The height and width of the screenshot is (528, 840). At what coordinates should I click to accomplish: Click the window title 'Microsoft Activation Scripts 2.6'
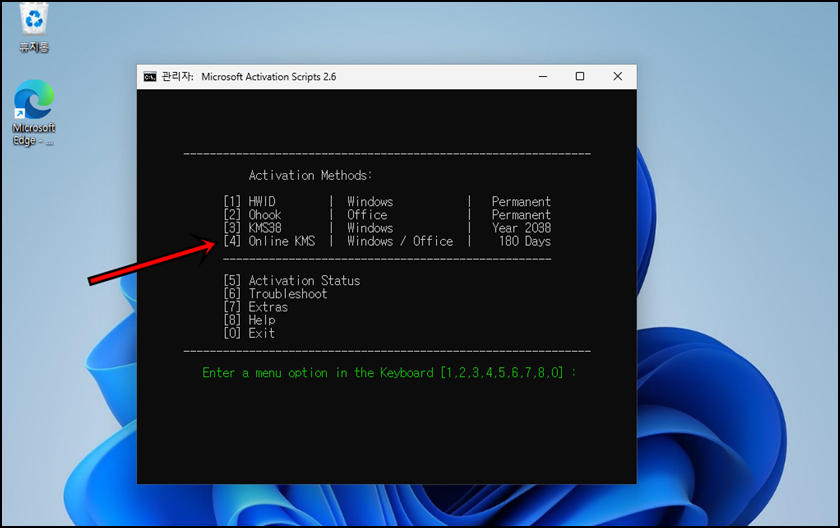pos(269,77)
